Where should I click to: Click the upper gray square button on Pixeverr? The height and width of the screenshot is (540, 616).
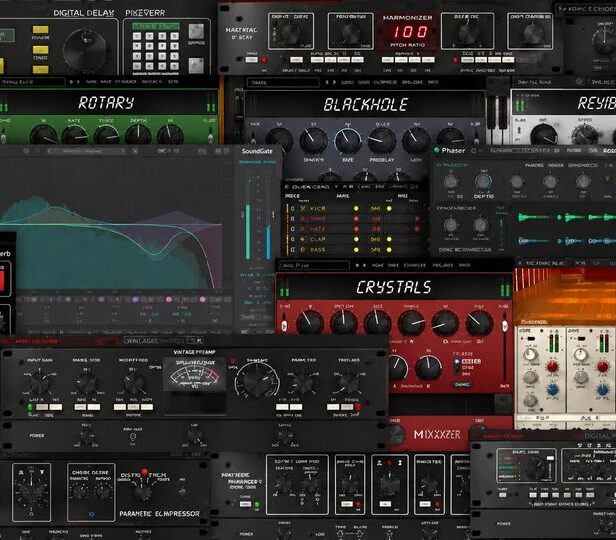[x=196, y=31]
